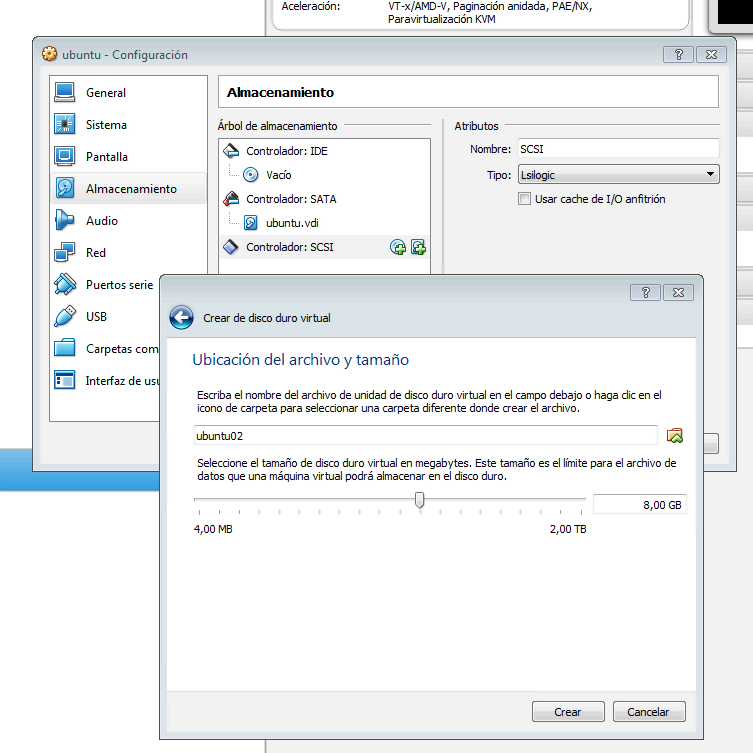
Task: Go to Red settings category
Action: pos(96,253)
